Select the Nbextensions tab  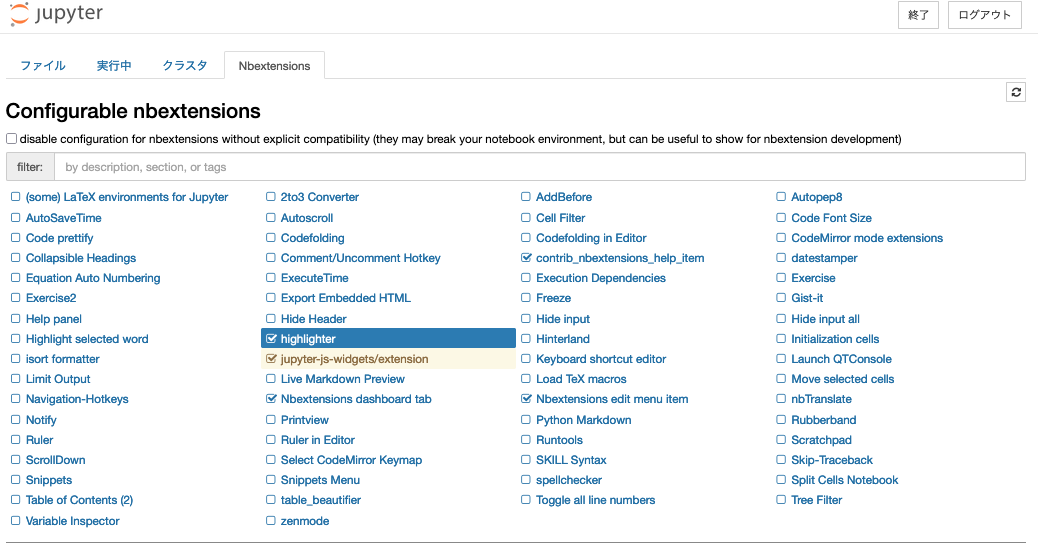tap(274, 66)
